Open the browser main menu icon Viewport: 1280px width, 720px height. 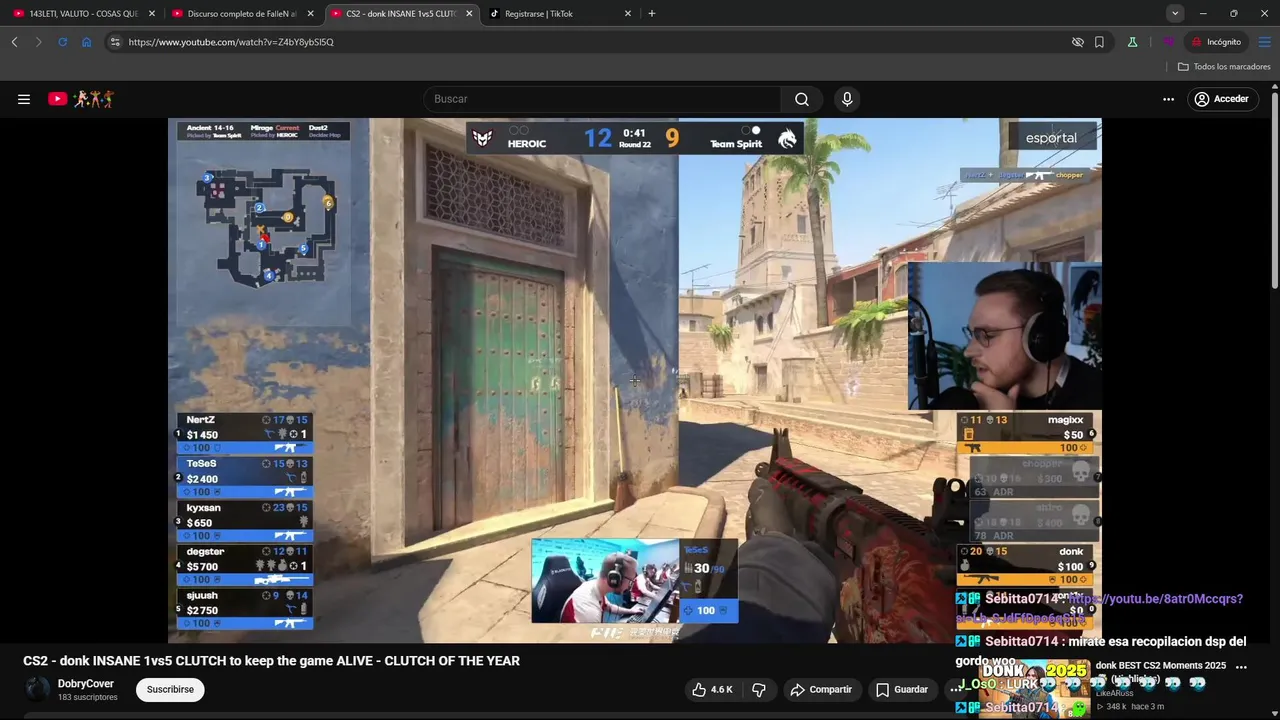point(1264,42)
